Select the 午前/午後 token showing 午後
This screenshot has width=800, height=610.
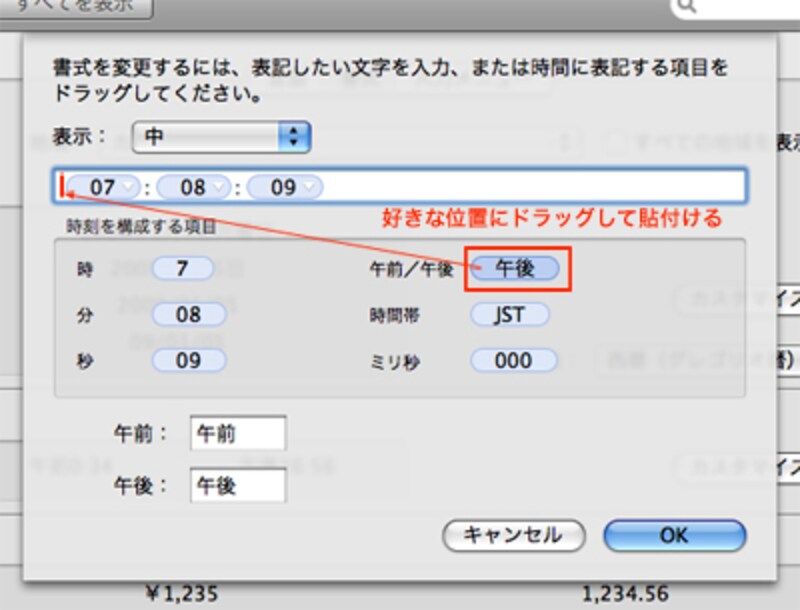(x=515, y=268)
